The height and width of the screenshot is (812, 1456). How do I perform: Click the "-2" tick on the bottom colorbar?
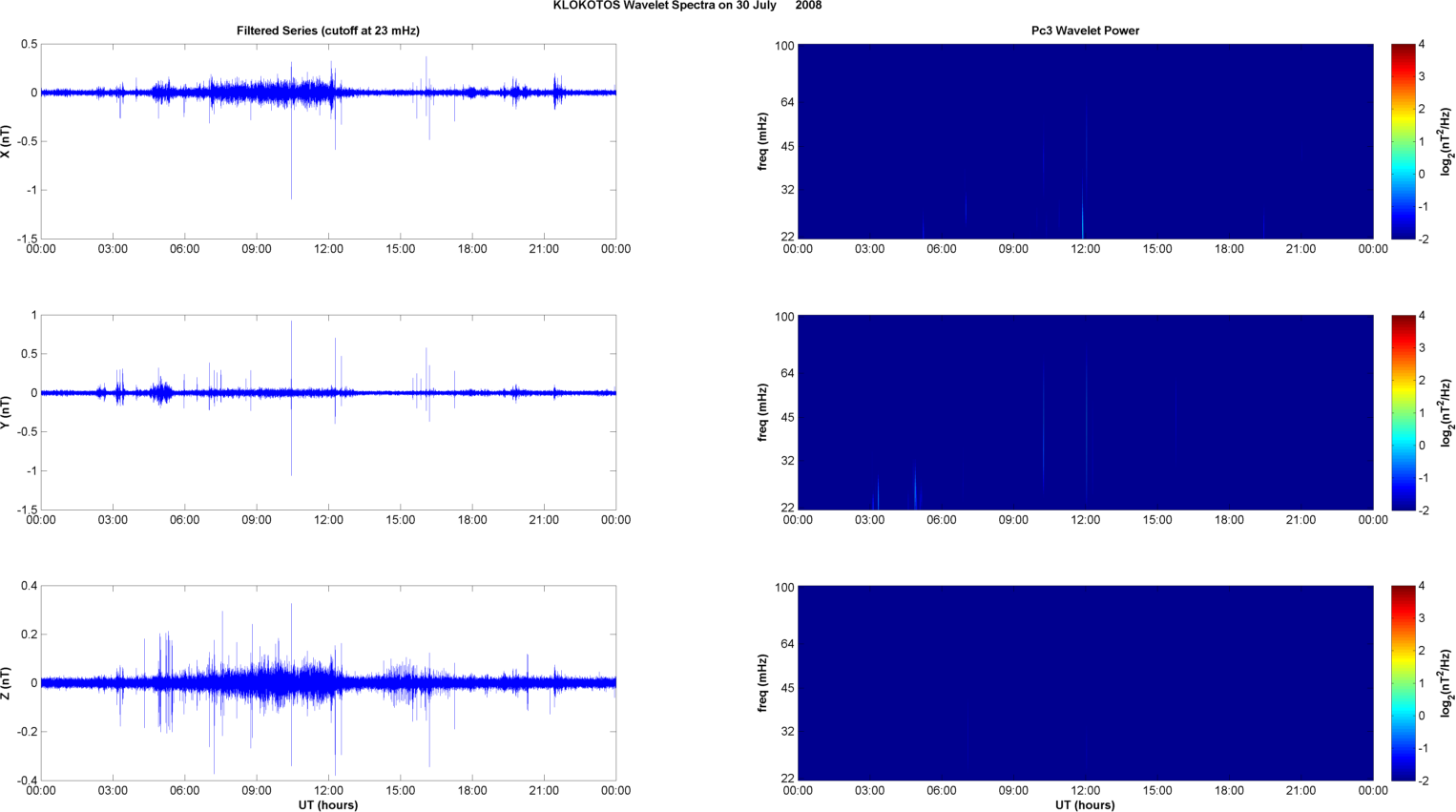tap(1422, 781)
